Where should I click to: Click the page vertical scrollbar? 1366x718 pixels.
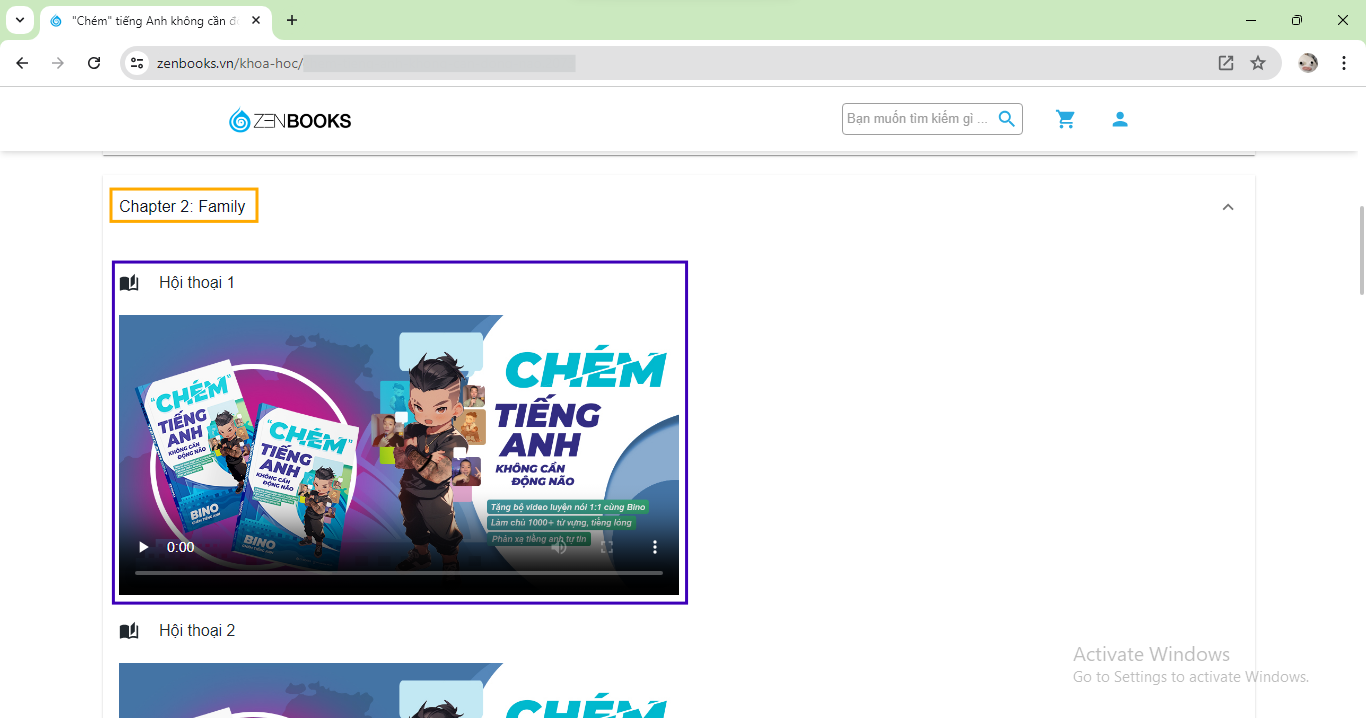pyautogui.click(x=1361, y=250)
